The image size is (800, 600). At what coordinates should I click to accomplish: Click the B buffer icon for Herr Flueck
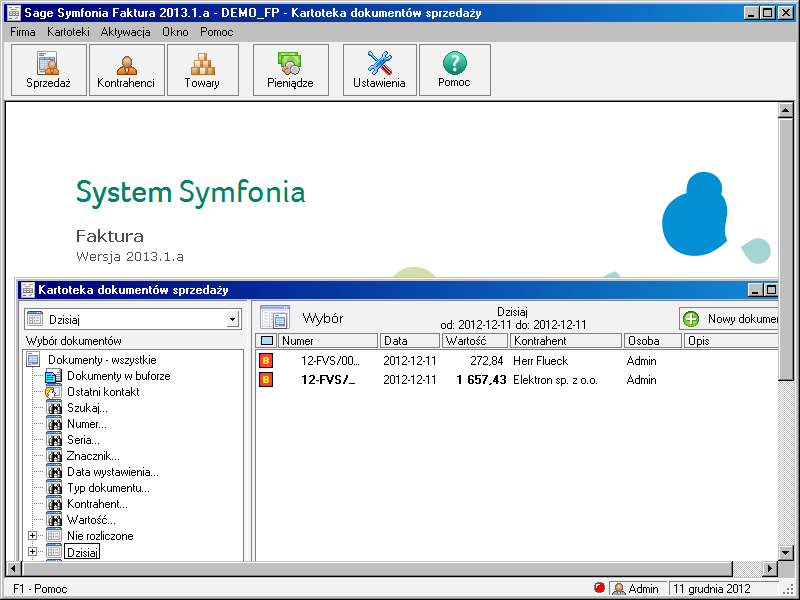(266, 361)
